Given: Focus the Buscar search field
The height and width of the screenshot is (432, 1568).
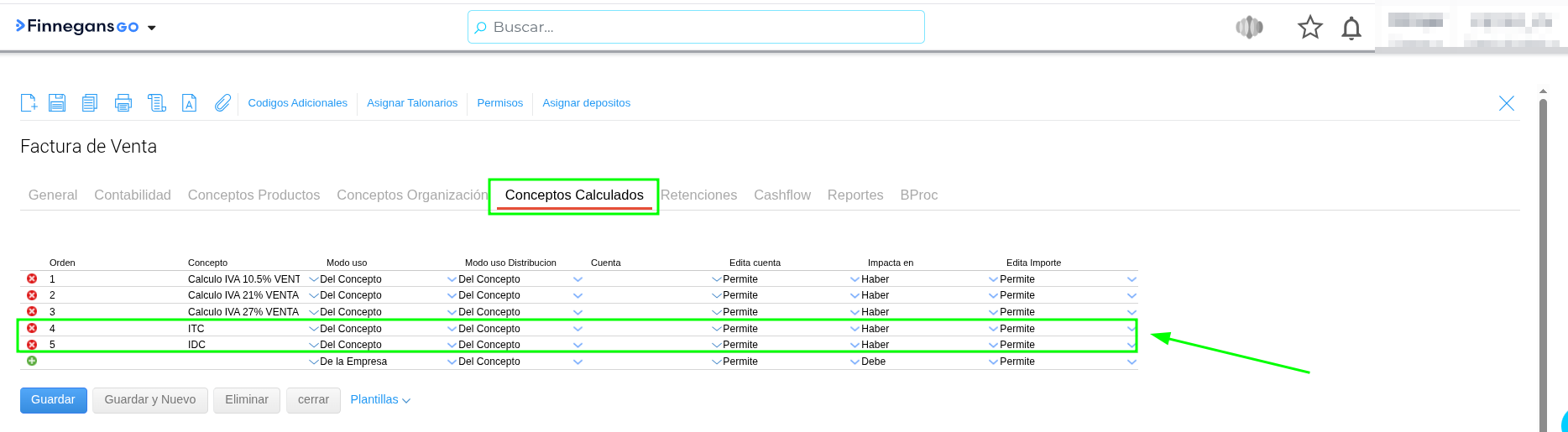Looking at the screenshot, I should (x=696, y=27).
